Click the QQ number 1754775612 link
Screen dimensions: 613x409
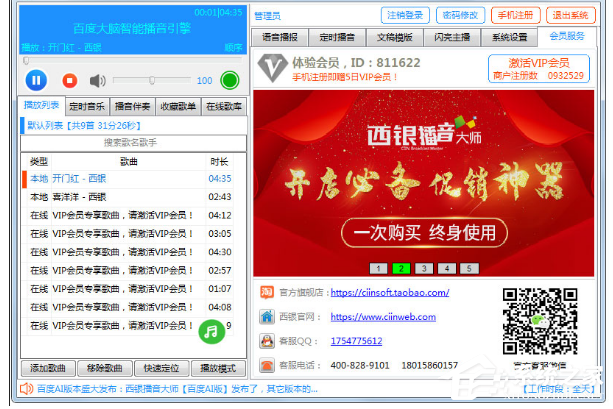[x=357, y=341]
